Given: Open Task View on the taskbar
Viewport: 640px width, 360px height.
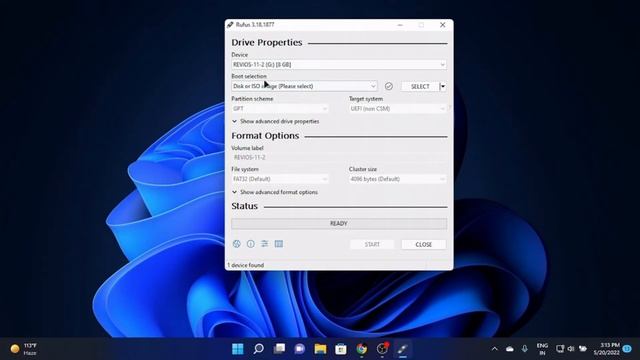Looking at the screenshot, I should pyautogui.click(x=279, y=349).
